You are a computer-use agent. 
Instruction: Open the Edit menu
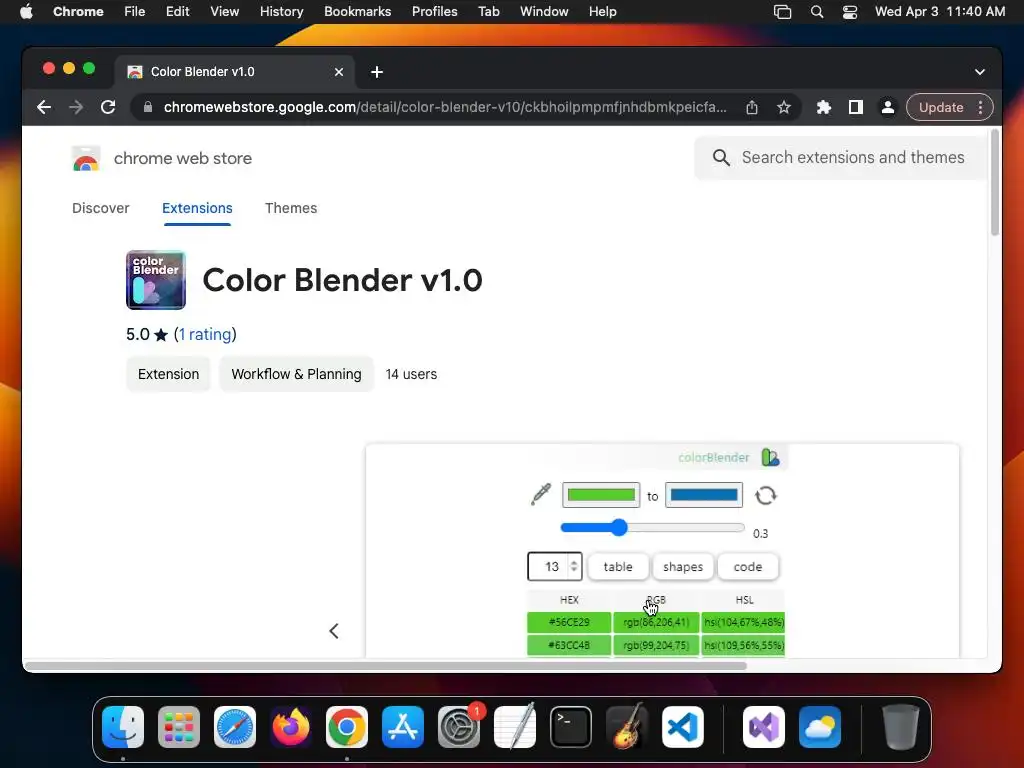tap(177, 12)
